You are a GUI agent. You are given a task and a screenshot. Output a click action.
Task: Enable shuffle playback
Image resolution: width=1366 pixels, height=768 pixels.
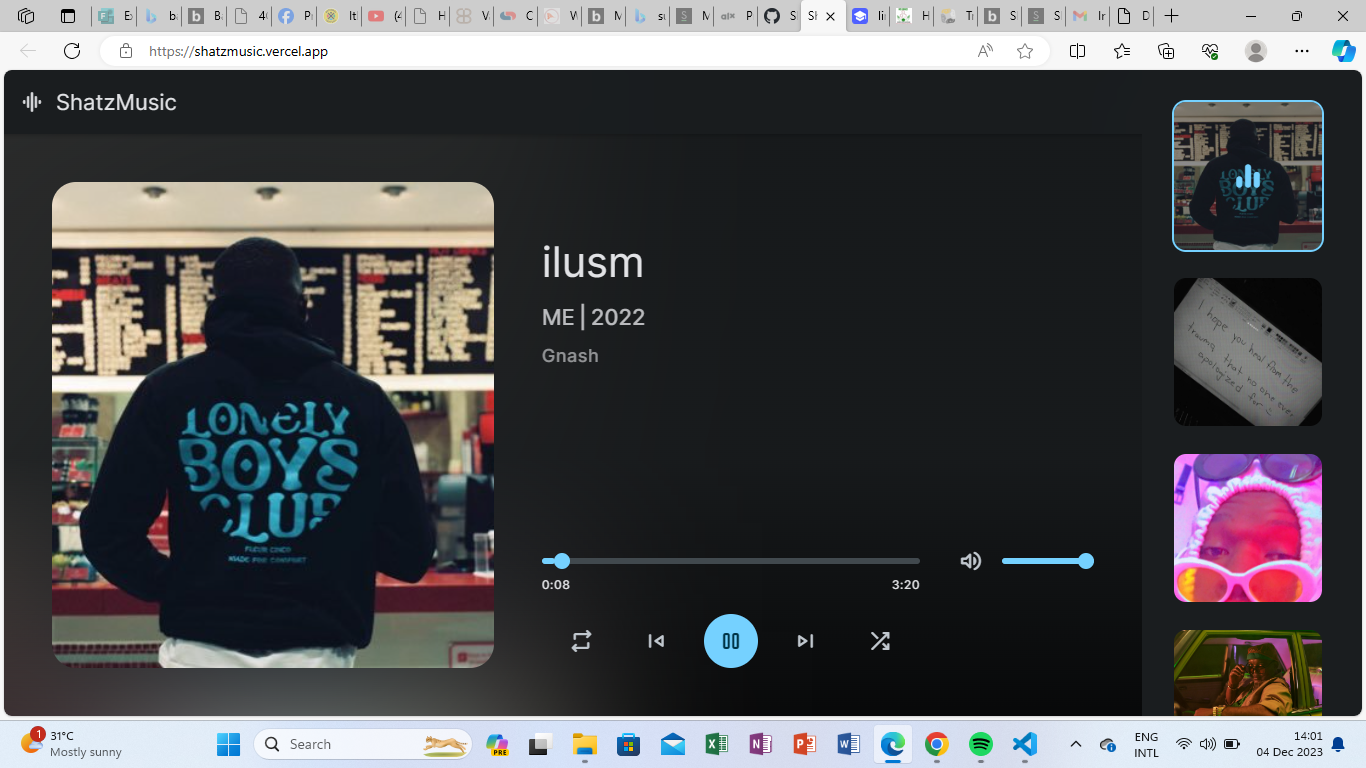click(x=880, y=641)
